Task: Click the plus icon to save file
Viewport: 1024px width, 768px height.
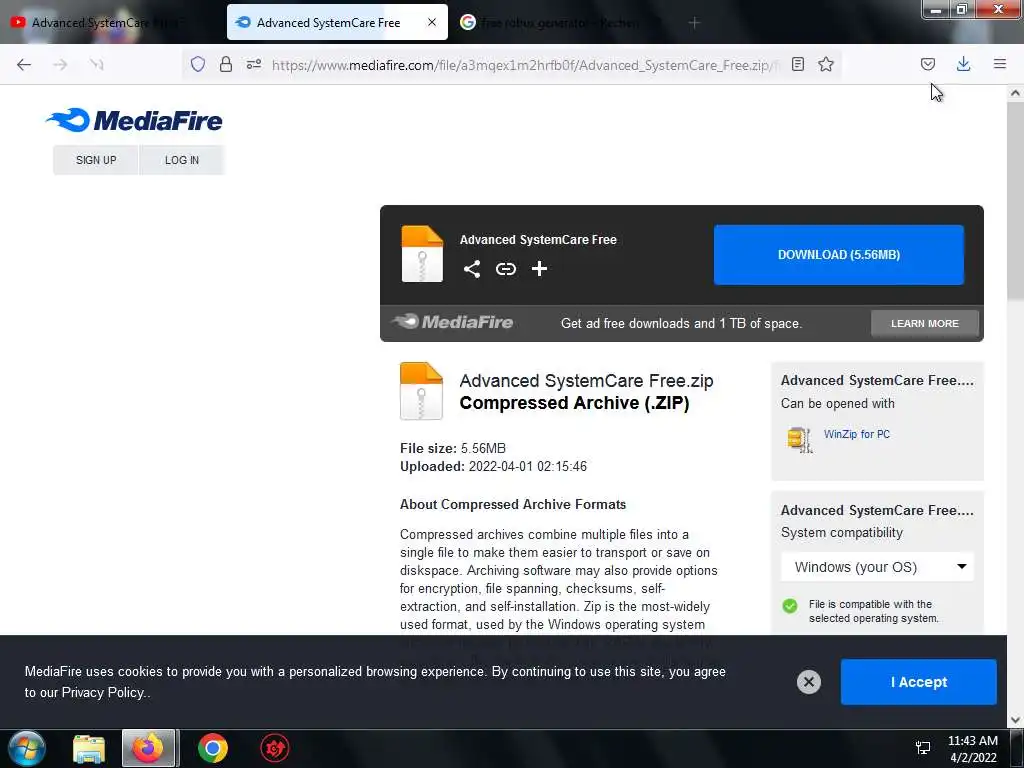Action: click(x=539, y=268)
